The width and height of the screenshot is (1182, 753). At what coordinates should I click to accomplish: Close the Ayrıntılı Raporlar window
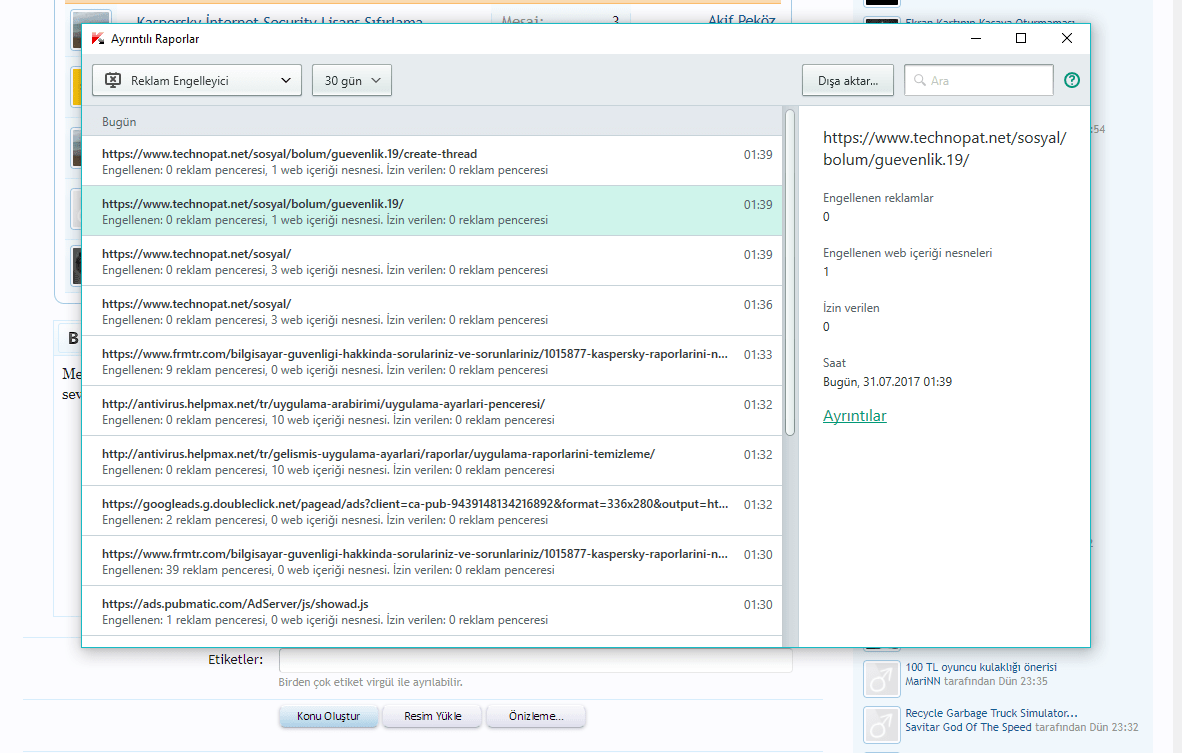1067,38
